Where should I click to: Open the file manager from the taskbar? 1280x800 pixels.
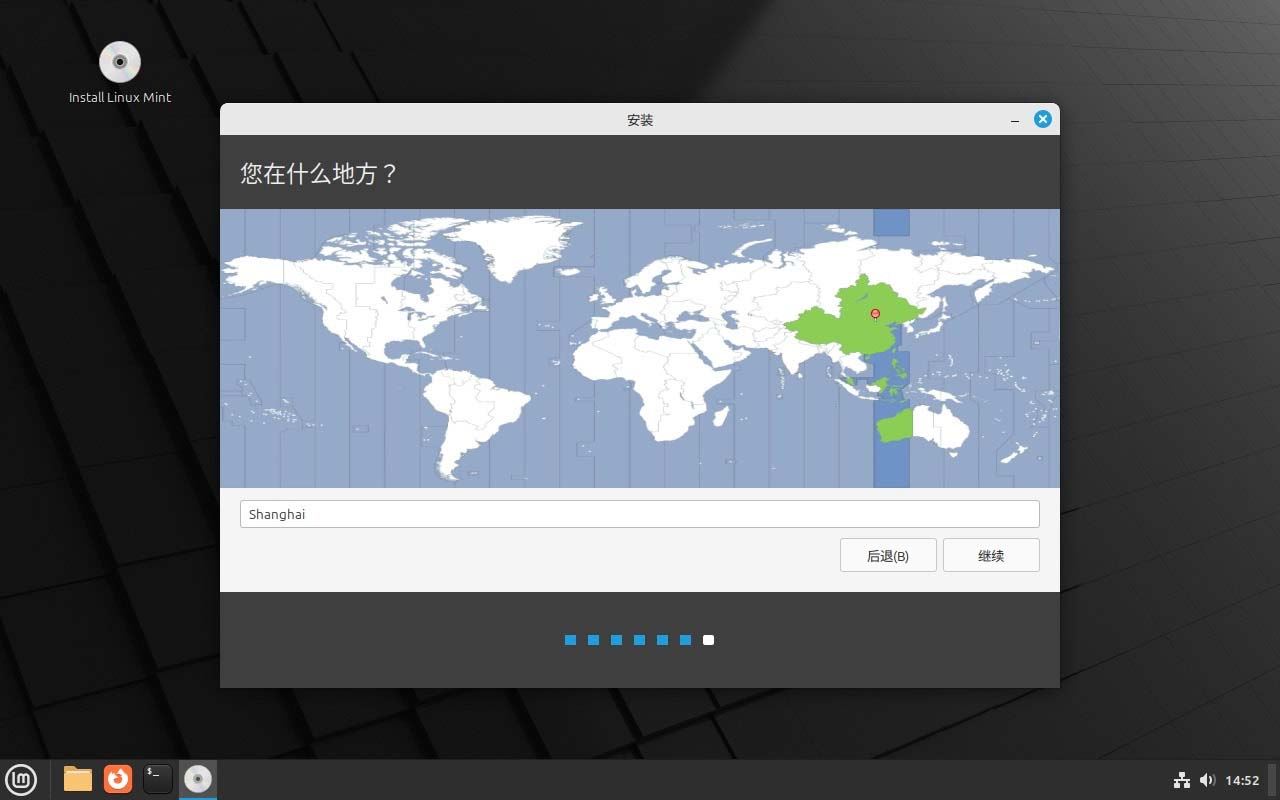point(77,779)
